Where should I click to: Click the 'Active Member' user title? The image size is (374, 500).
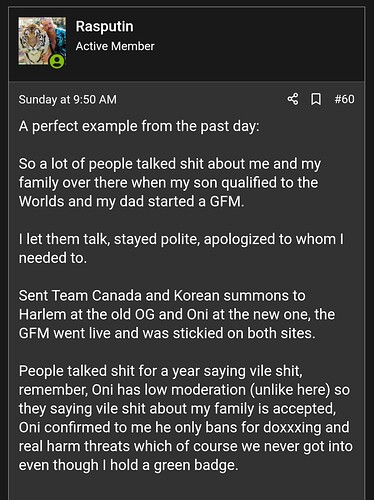(115, 46)
